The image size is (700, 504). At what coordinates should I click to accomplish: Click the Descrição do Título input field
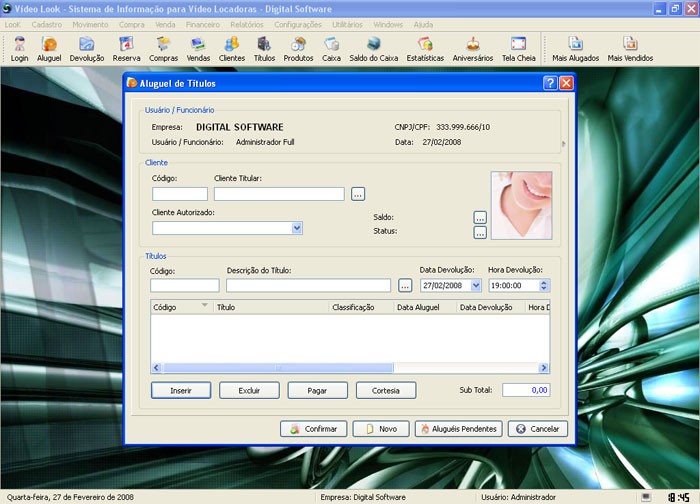click(x=308, y=286)
